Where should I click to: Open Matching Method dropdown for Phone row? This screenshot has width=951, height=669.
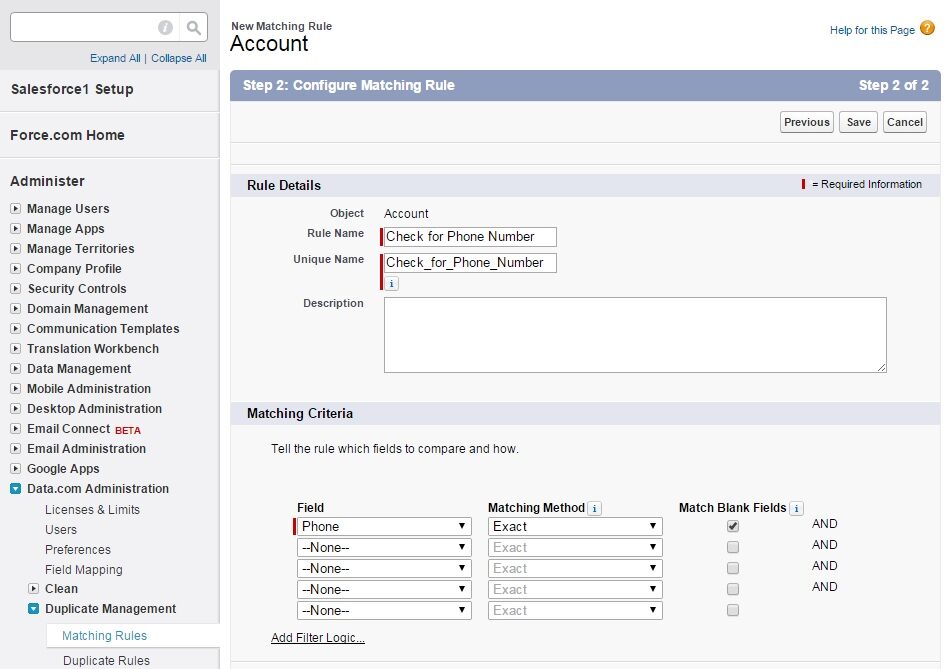point(575,526)
